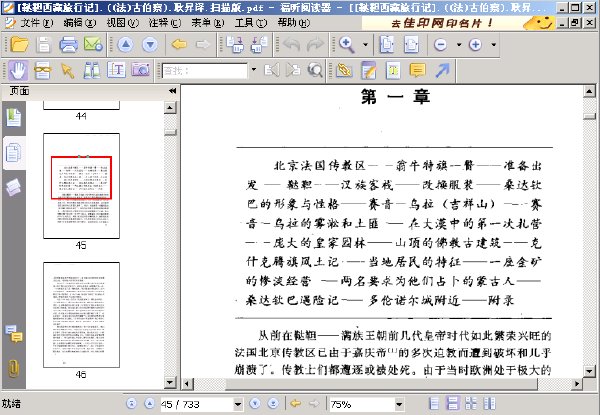Activate the Snapshot camera tool
The image size is (600, 415).
click(141, 70)
